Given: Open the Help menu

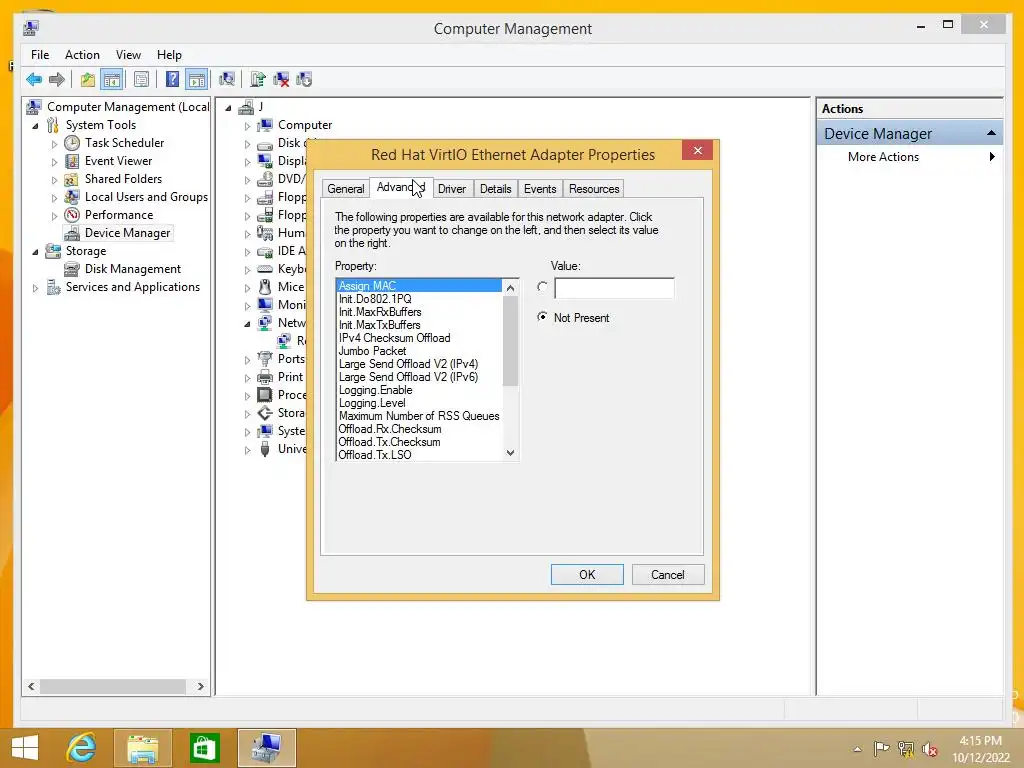Looking at the screenshot, I should pos(169,55).
